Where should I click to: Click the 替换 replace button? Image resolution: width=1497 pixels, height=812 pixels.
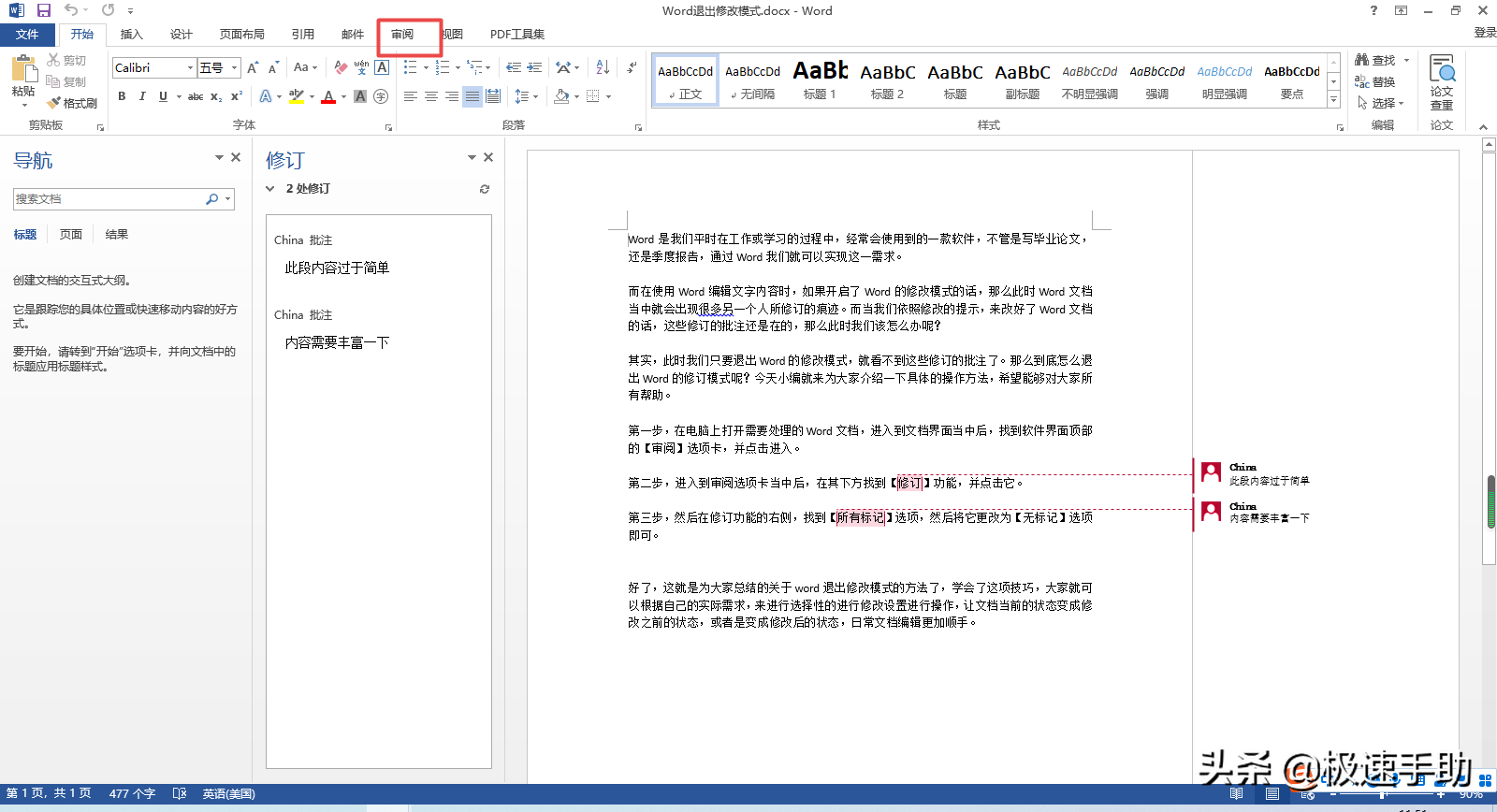click(1375, 82)
